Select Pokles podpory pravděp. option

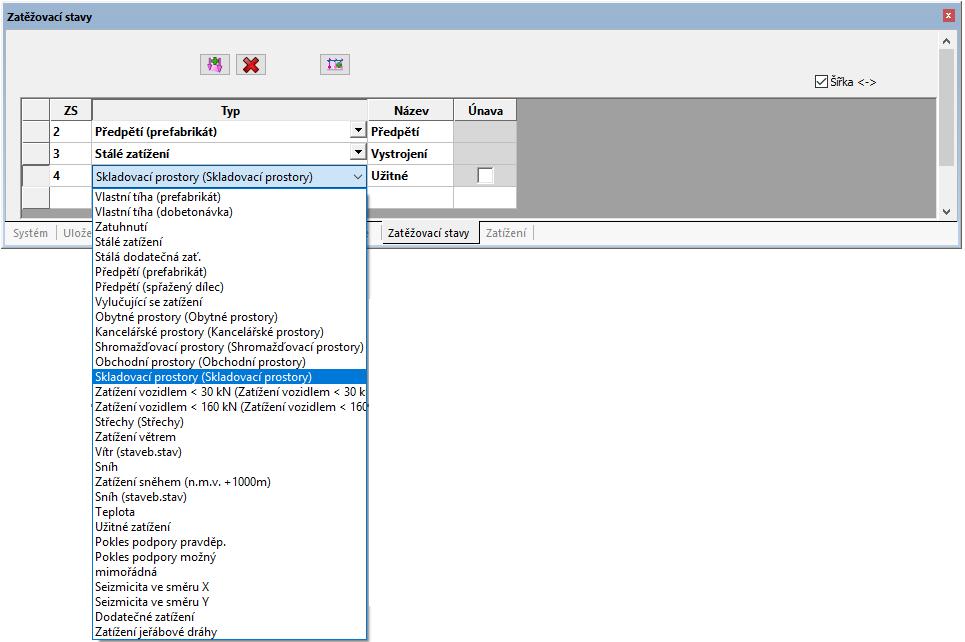coord(230,542)
